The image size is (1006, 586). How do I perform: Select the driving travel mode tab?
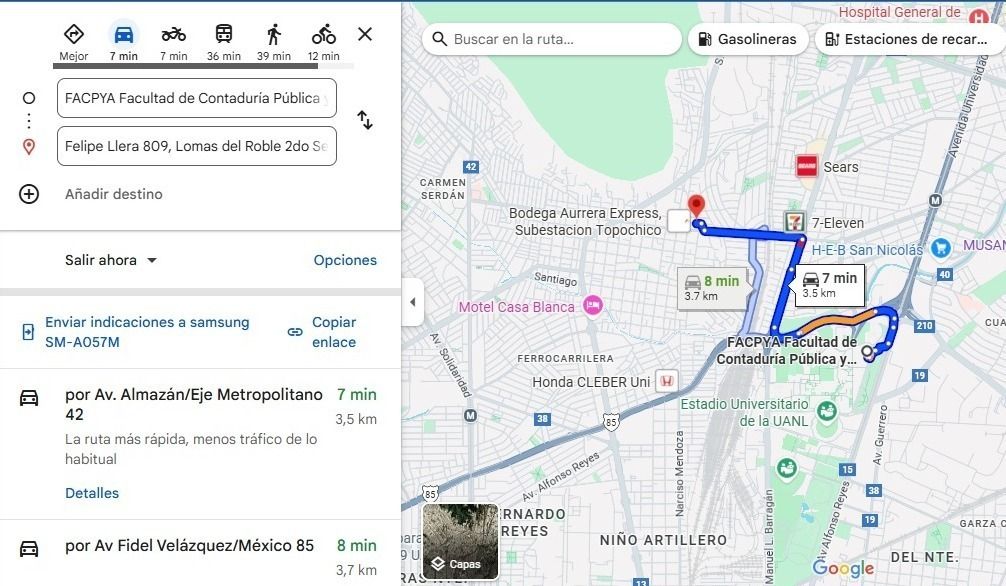point(124,42)
